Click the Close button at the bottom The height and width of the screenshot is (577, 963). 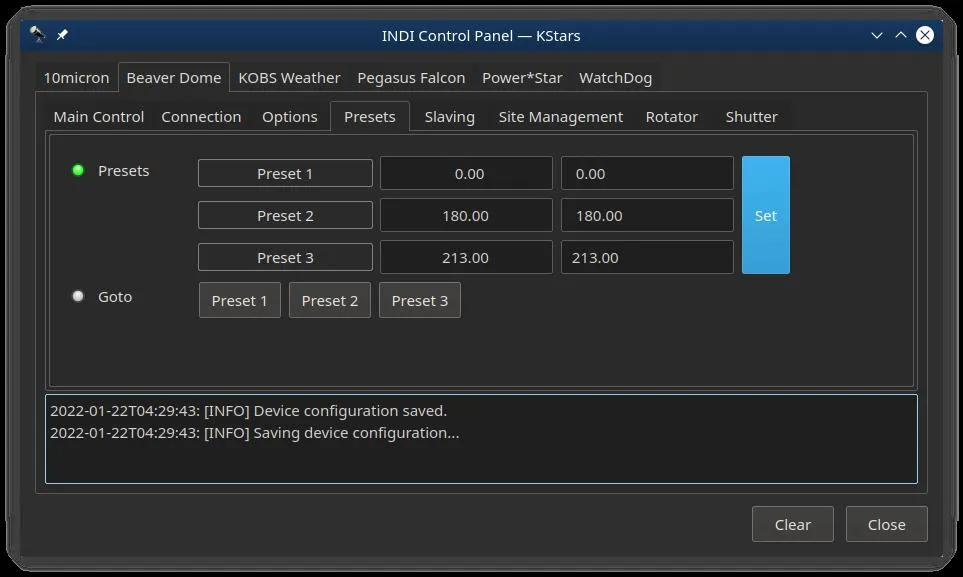tap(887, 524)
